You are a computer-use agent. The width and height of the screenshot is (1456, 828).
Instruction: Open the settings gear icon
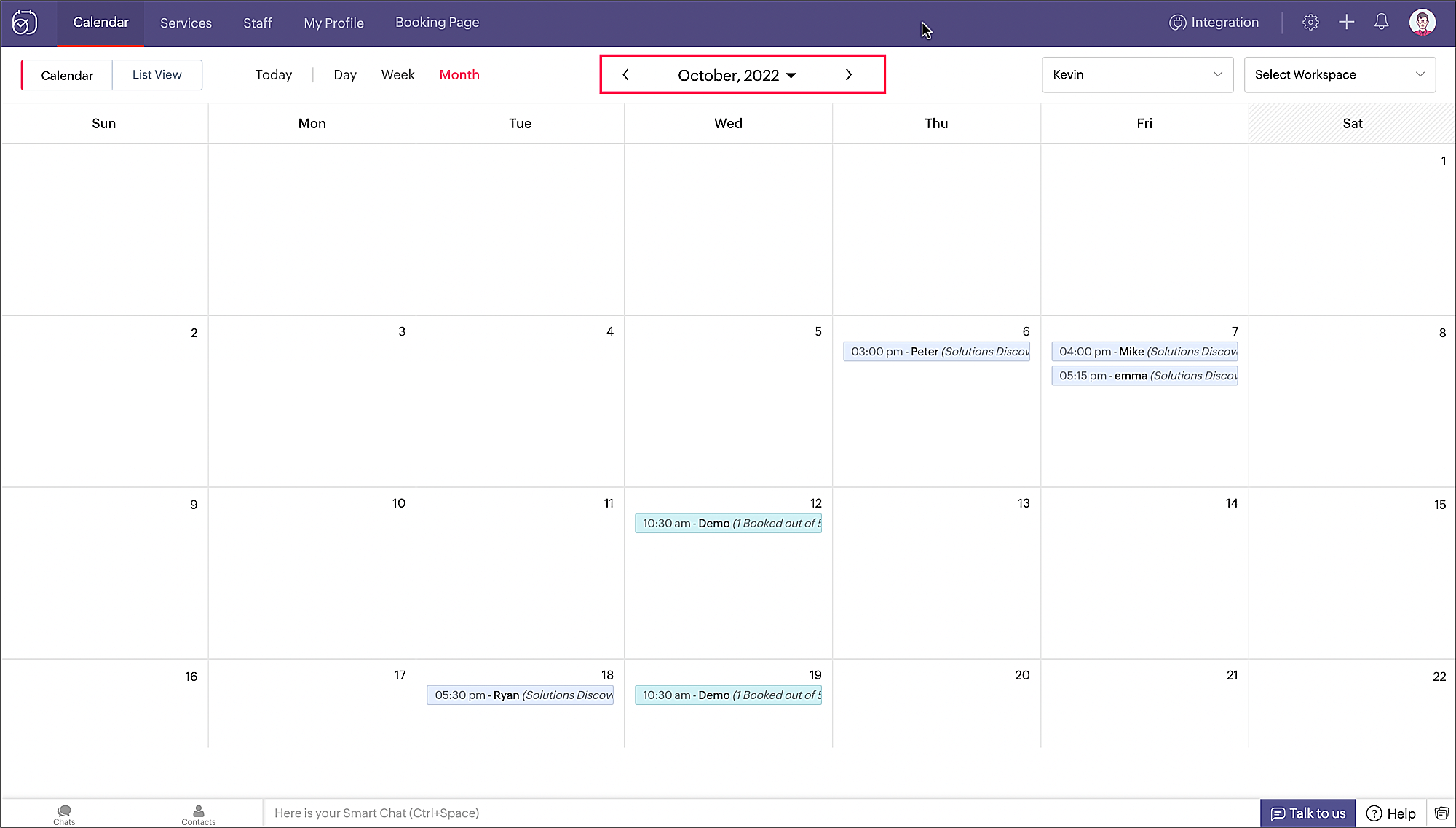tap(1310, 23)
